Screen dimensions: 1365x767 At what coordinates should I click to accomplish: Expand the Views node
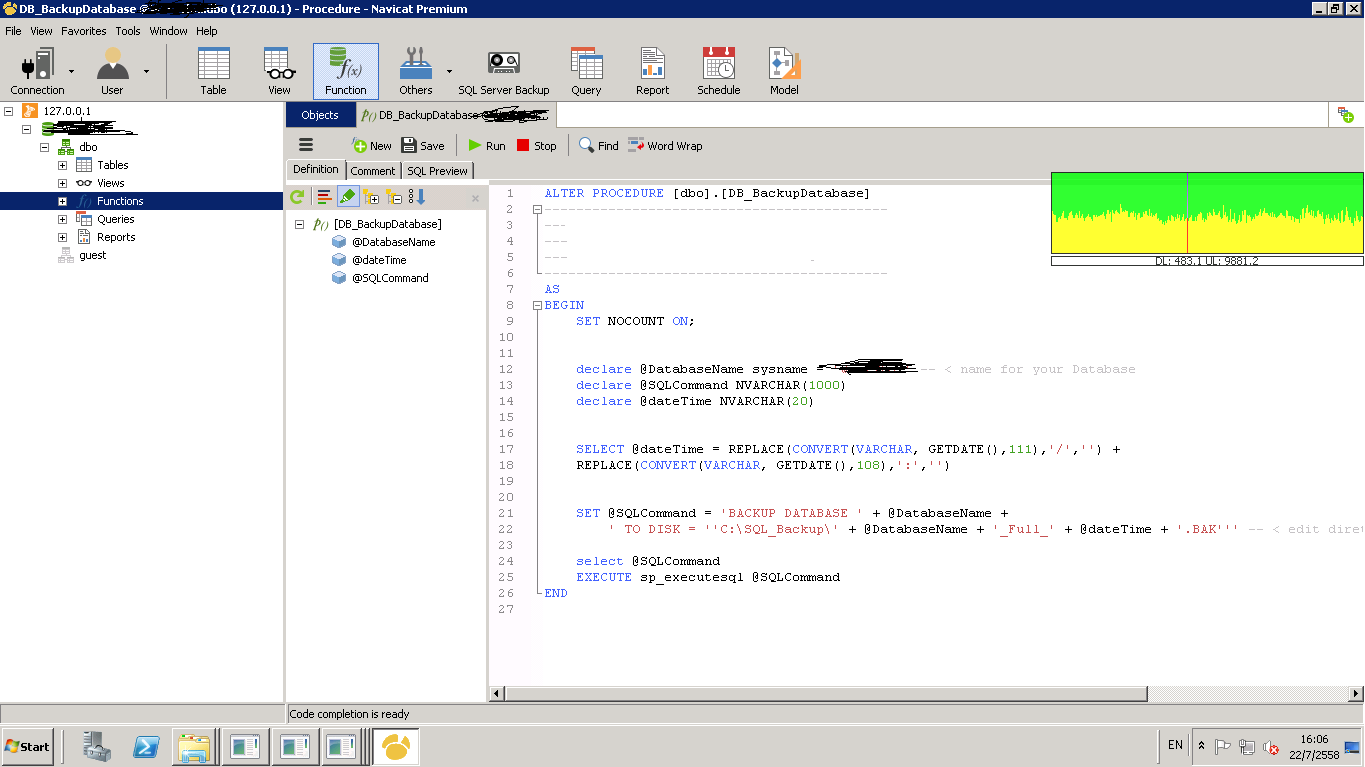coord(62,183)
